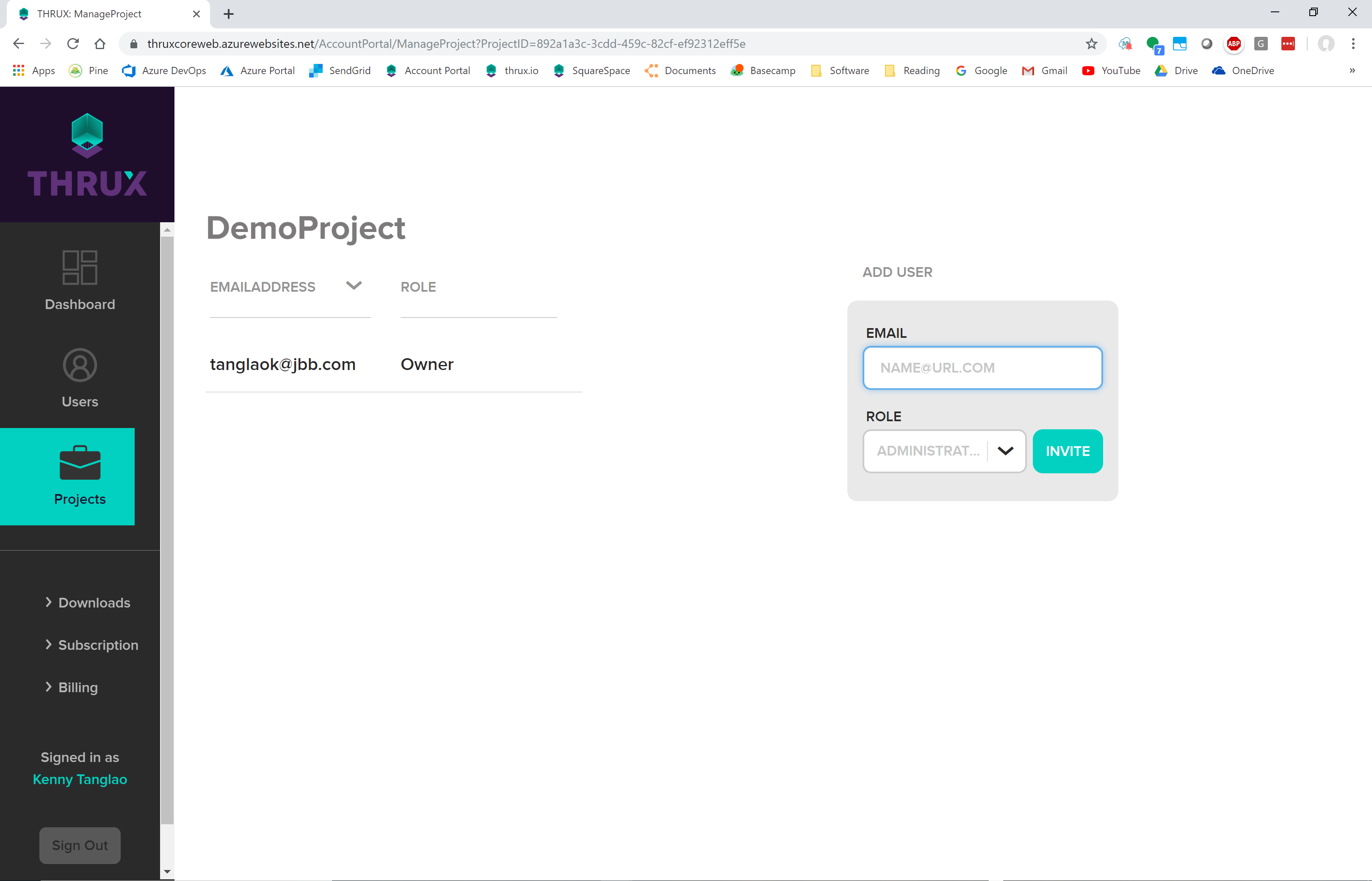Open the Azure DevOps bookmark
The width and height of the screenshot is (1372, 881).
163,70
